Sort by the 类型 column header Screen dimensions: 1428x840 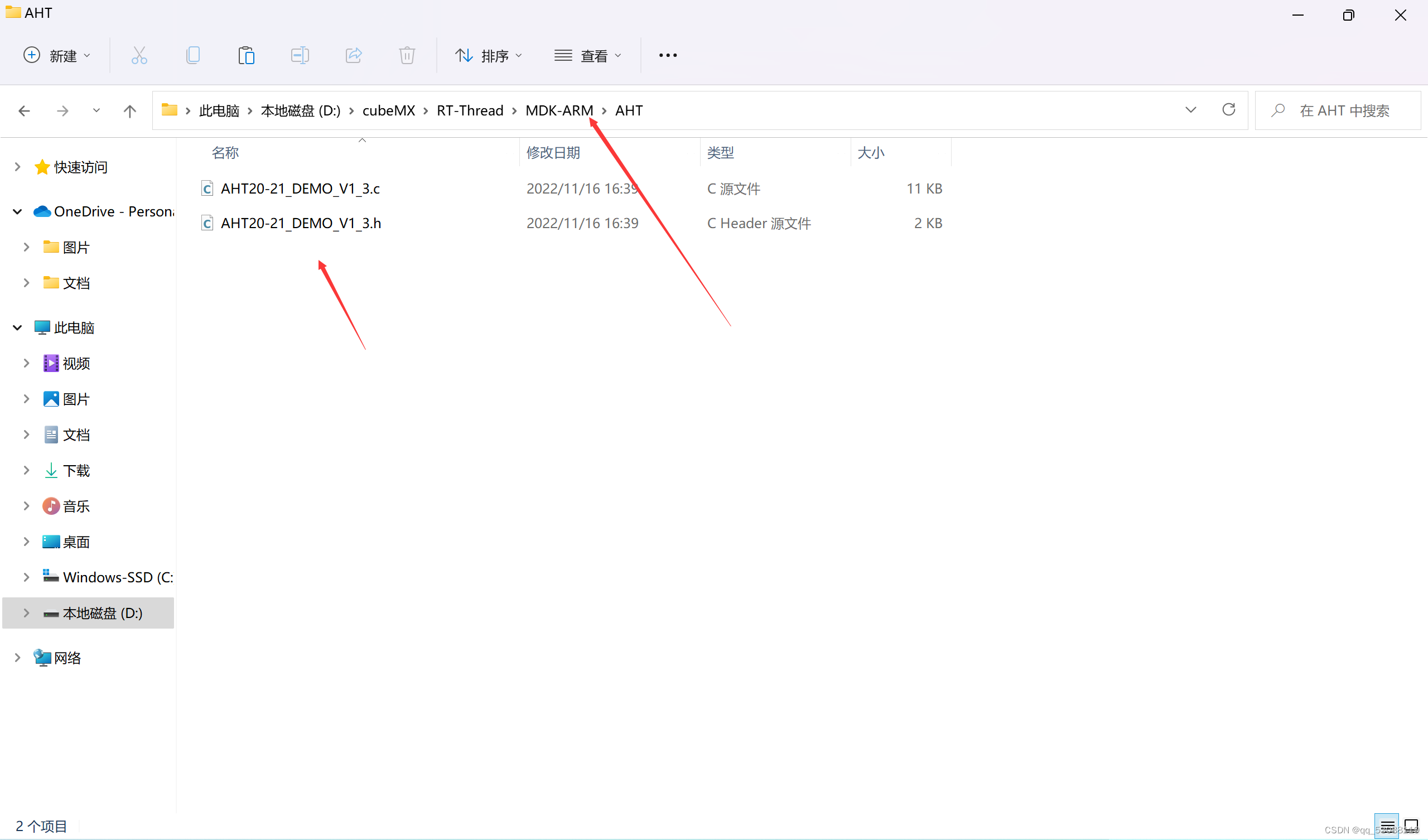point(721,153)
